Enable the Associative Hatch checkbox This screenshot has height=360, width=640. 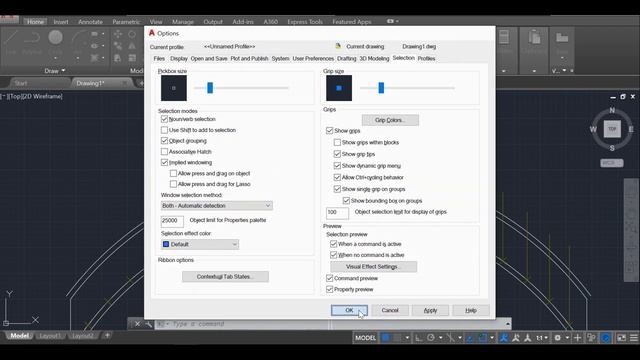pos(164,152)
